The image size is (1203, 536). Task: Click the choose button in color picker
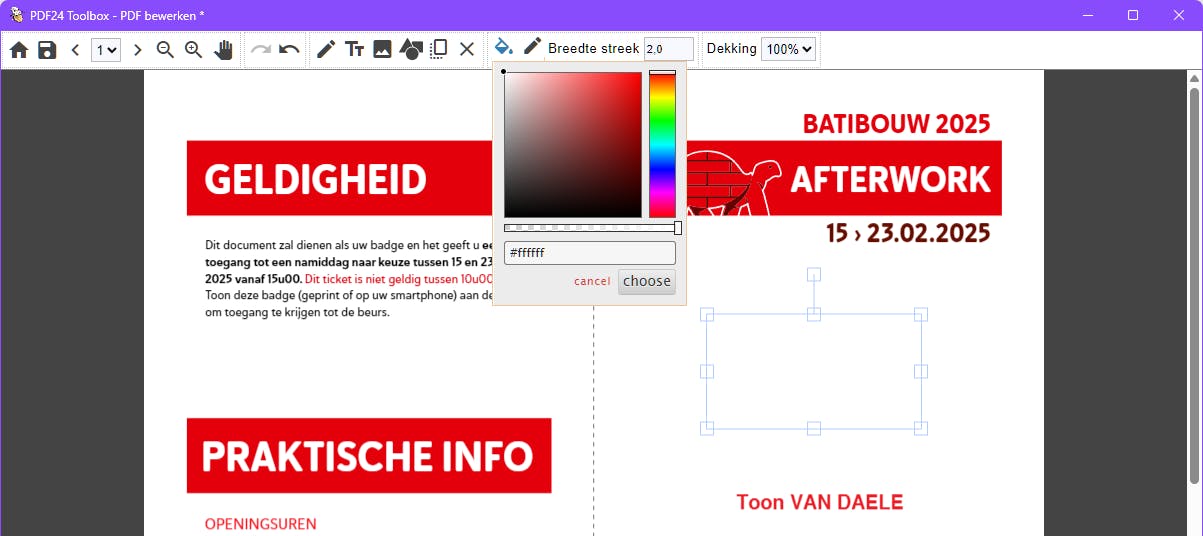[647, 281]
